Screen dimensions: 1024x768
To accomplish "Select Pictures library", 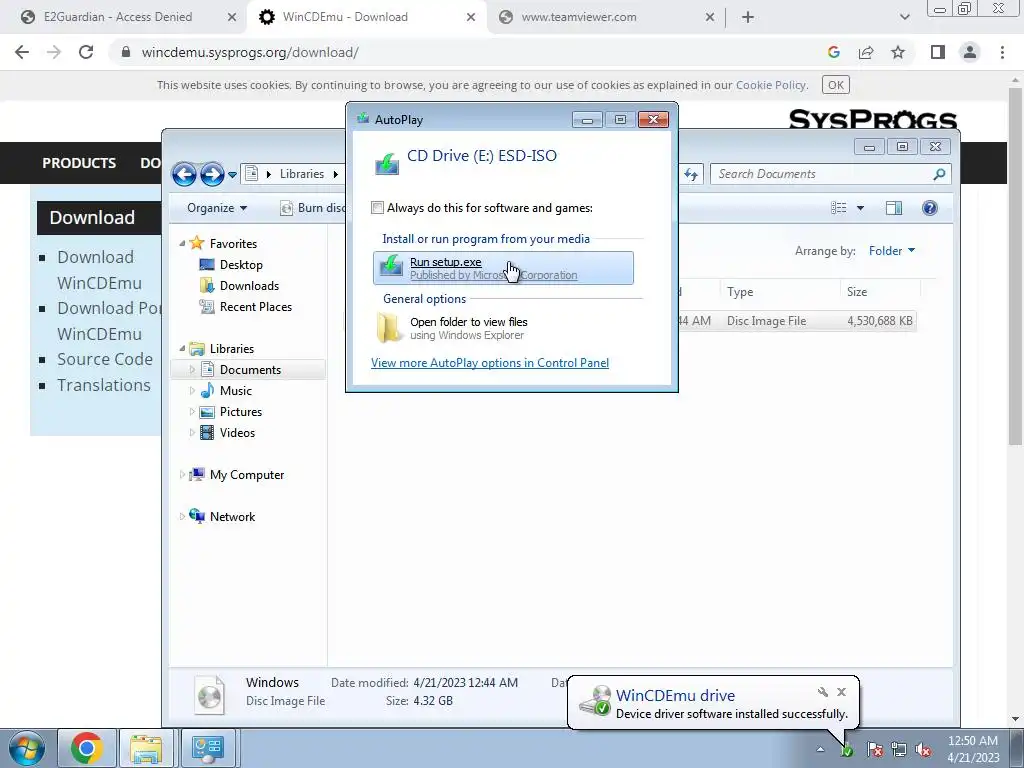I will 240,411.
